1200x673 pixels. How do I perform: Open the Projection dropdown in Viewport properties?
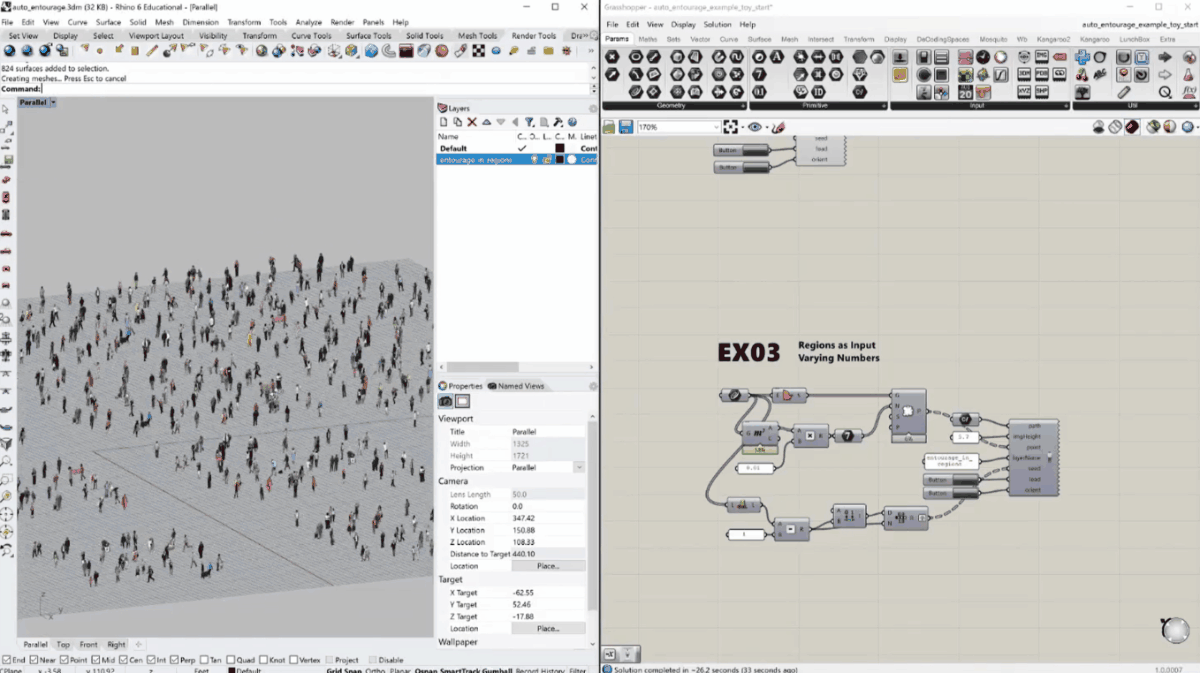(x=578, y=467)
